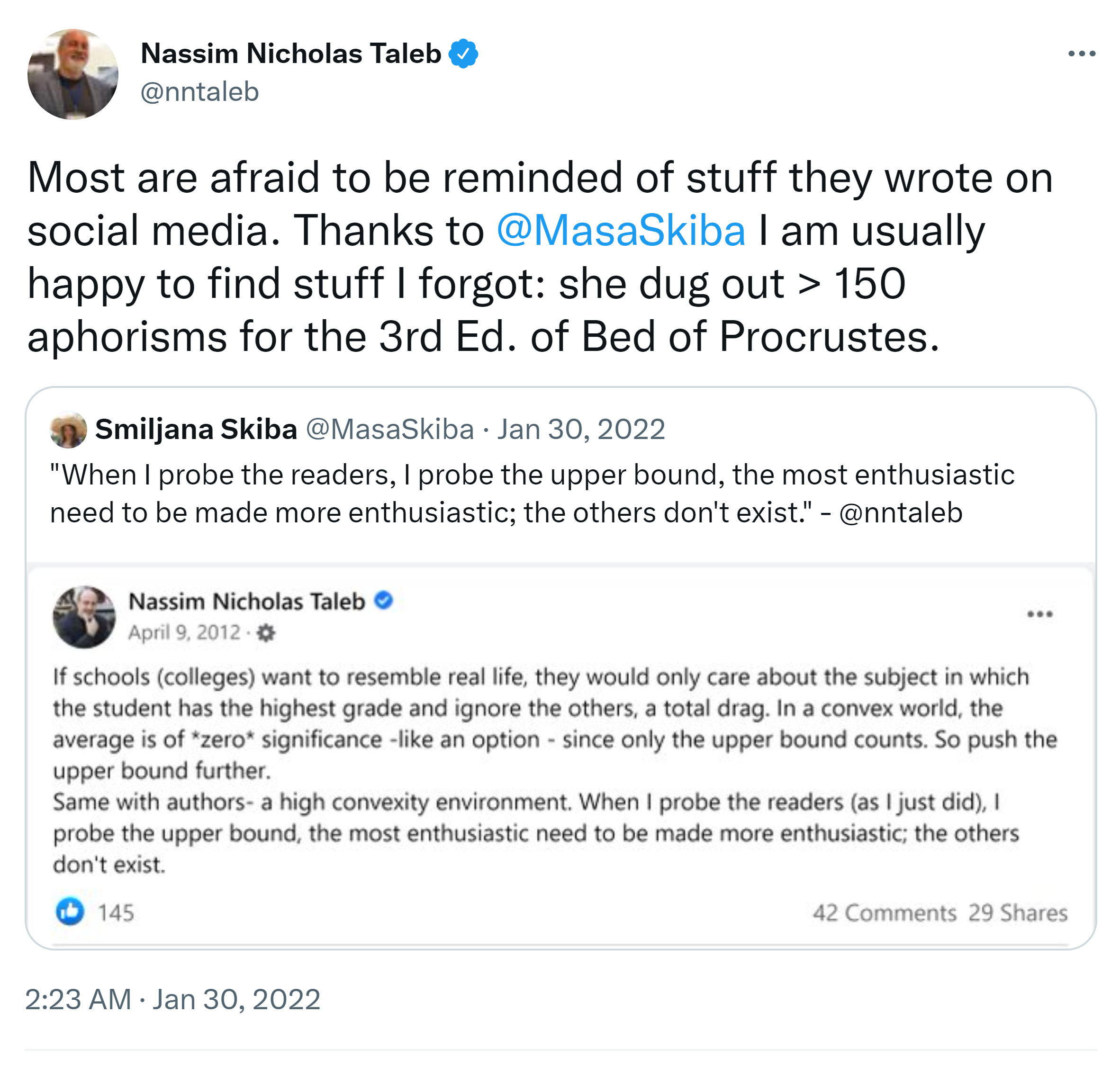Click the blue verified badge beside Taleb's name
Viewport: 1120px width, 1076px height.
[463, 54]
